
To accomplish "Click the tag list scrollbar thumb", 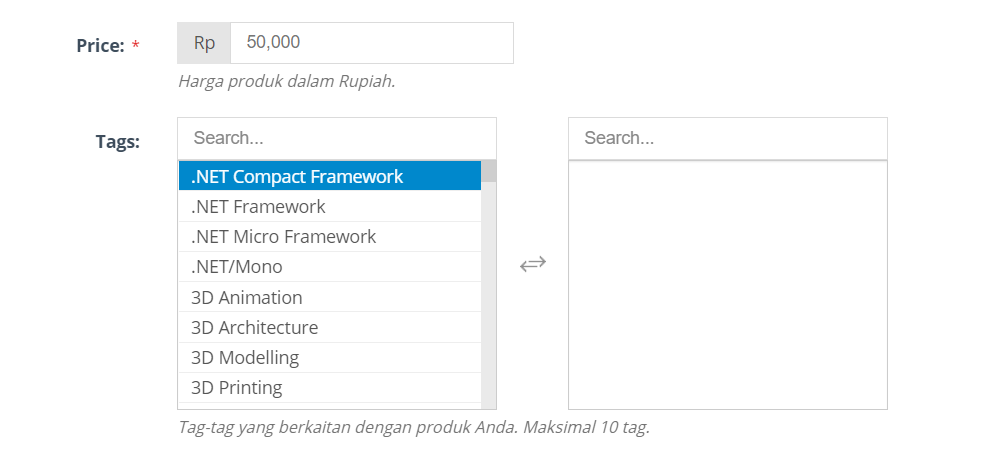I will 488,171.
